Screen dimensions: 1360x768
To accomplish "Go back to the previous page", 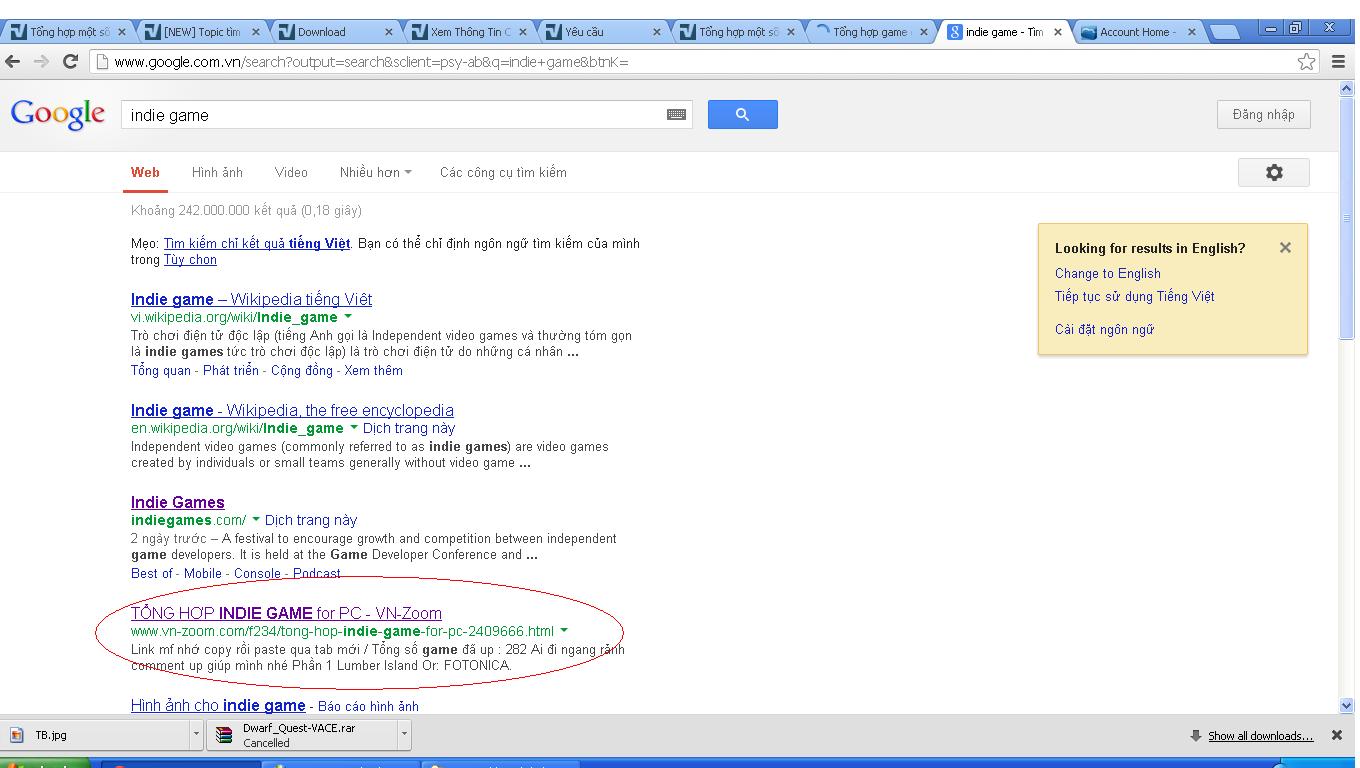I will tap(13, 62).
